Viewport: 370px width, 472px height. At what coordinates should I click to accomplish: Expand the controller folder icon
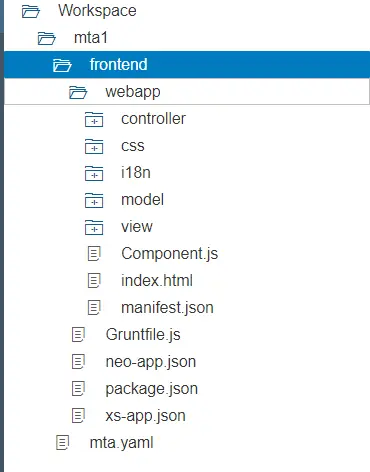point(94,119)
